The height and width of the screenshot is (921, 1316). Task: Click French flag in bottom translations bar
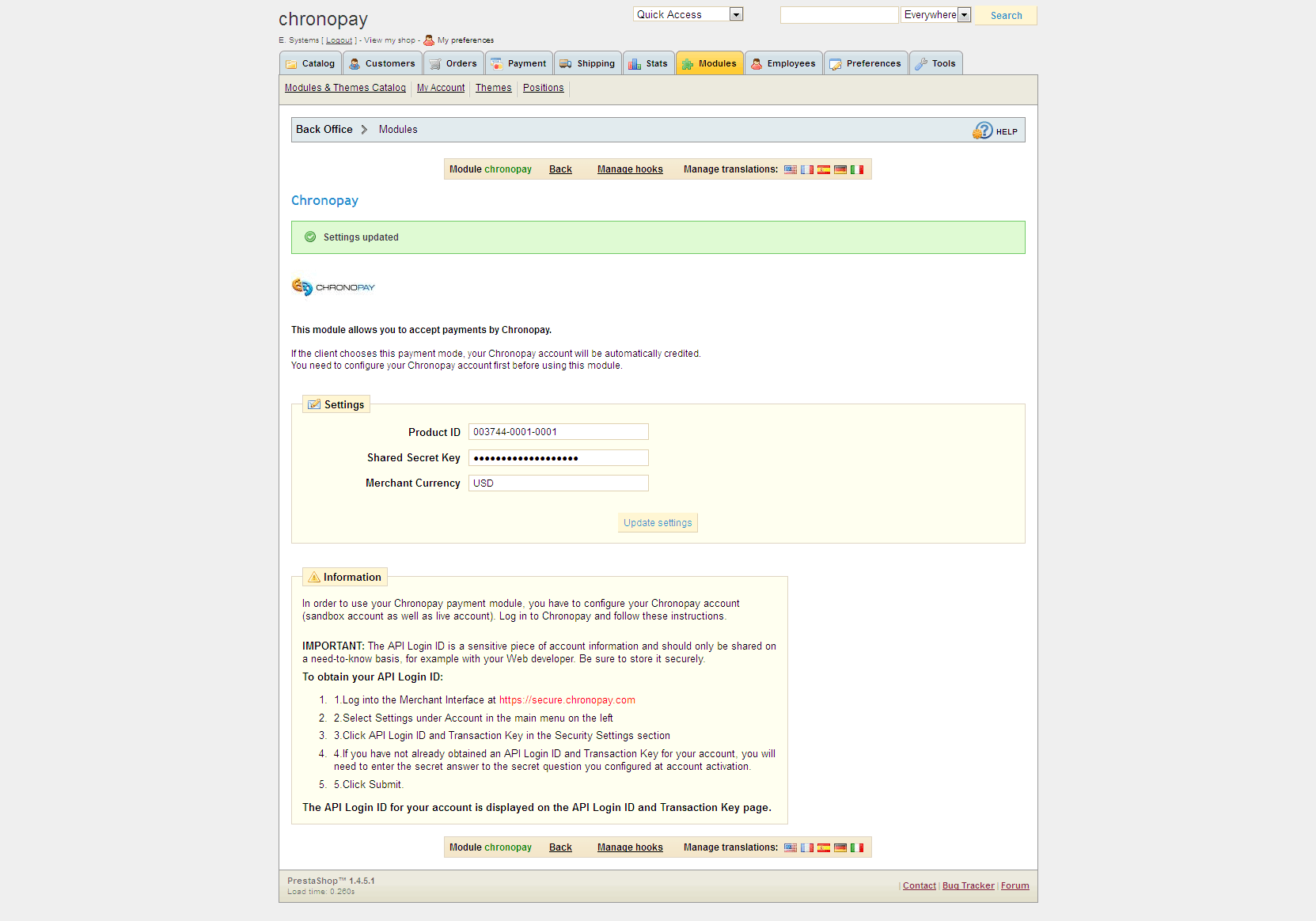807,847
